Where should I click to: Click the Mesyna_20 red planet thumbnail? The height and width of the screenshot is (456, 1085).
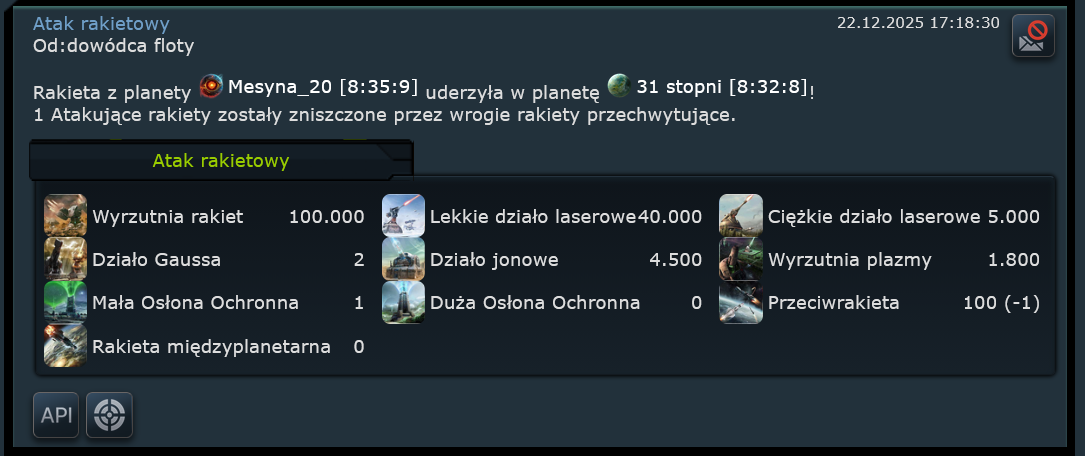coord(211,86)
